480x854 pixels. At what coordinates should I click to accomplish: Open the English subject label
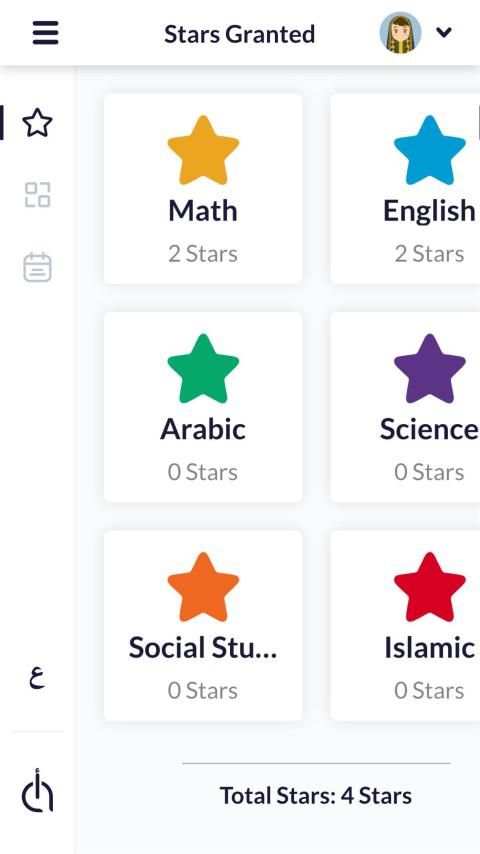click(x=429, y=212)
